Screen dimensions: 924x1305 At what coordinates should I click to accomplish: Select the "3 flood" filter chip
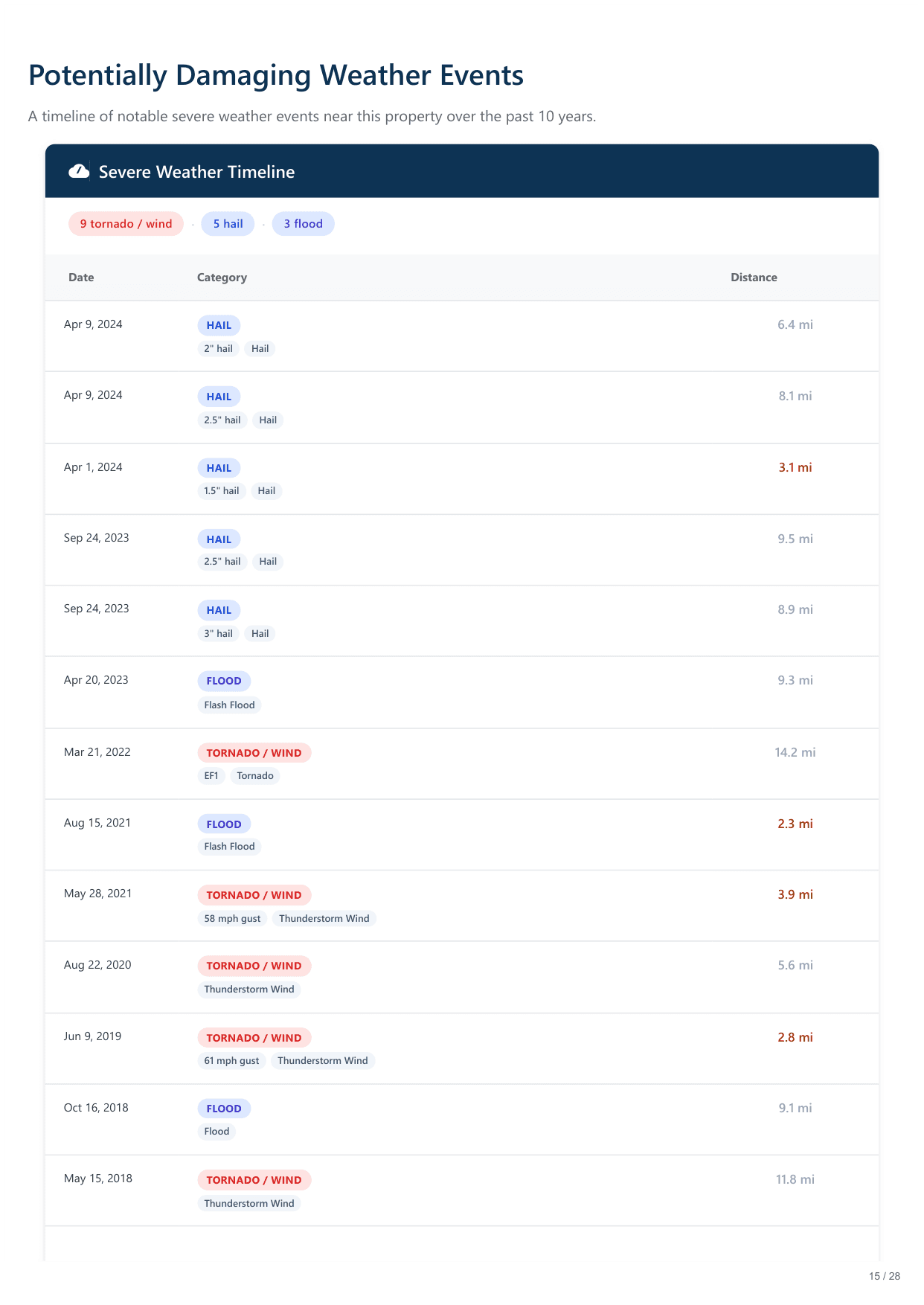303,224
